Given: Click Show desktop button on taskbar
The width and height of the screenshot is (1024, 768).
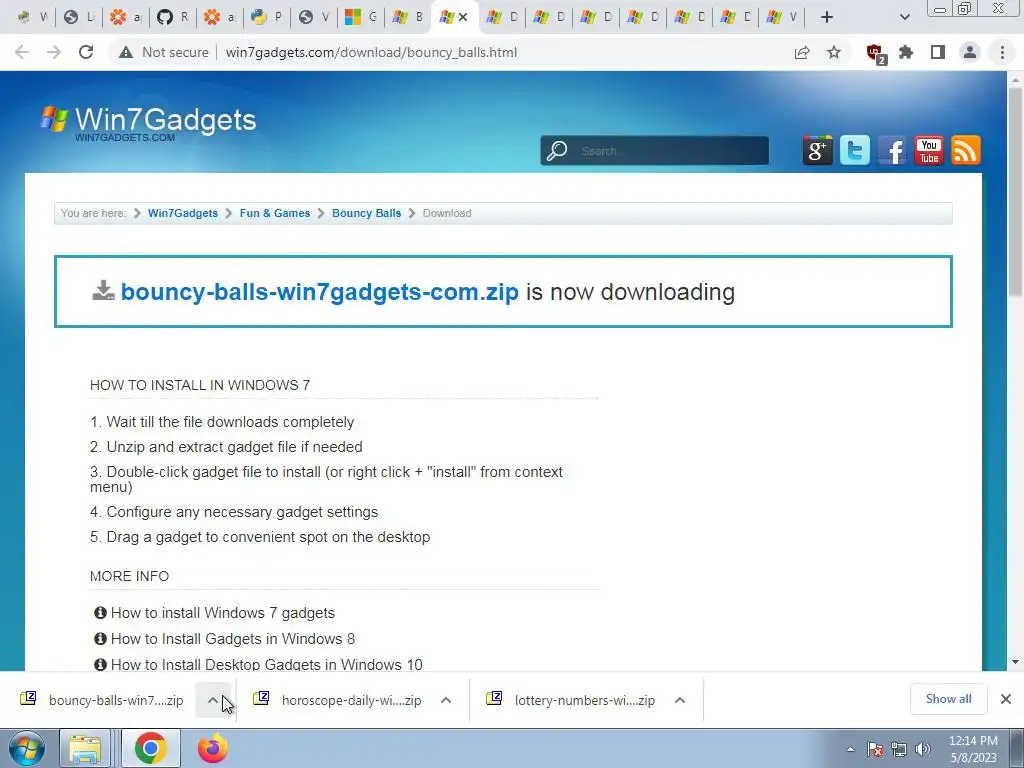Looking at the screenshot, I should (1017, 748).
